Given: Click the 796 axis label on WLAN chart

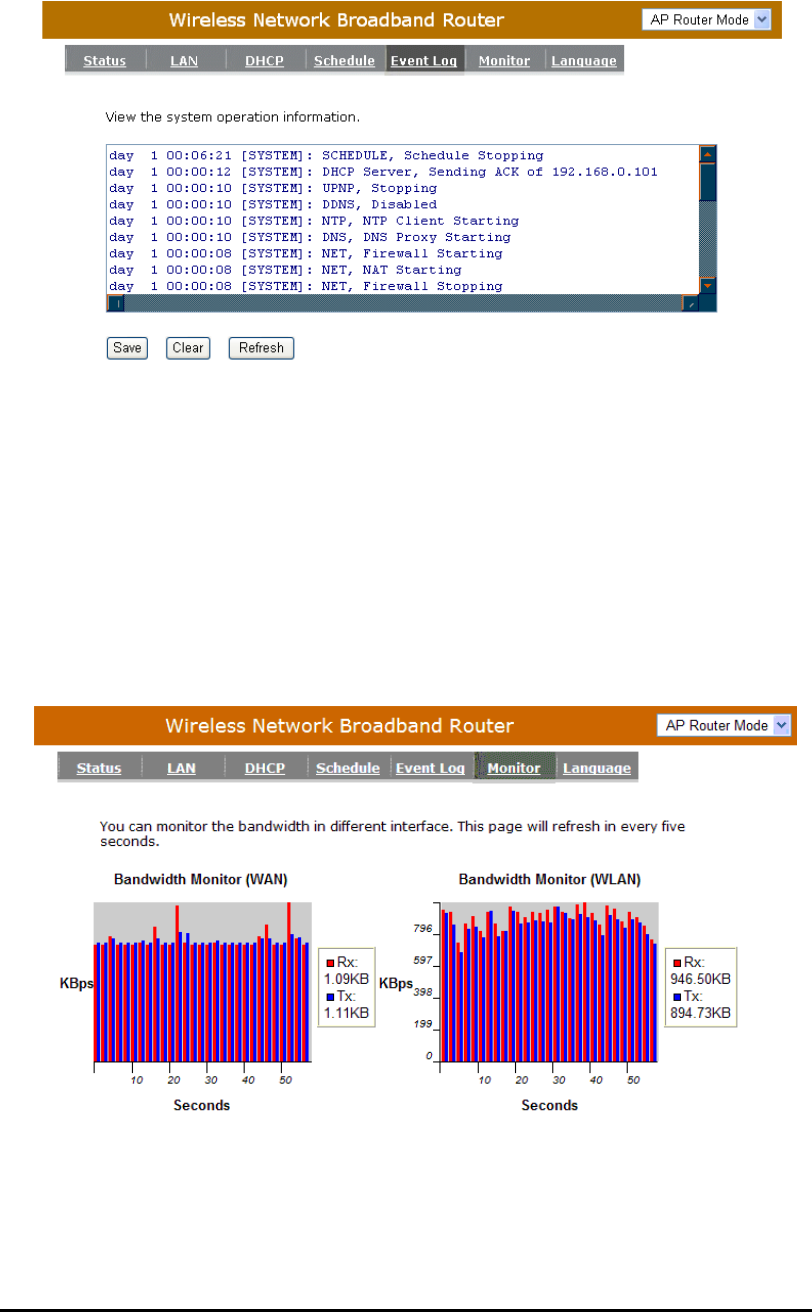Looking at the screenshot, I should (x=423, y=929).
